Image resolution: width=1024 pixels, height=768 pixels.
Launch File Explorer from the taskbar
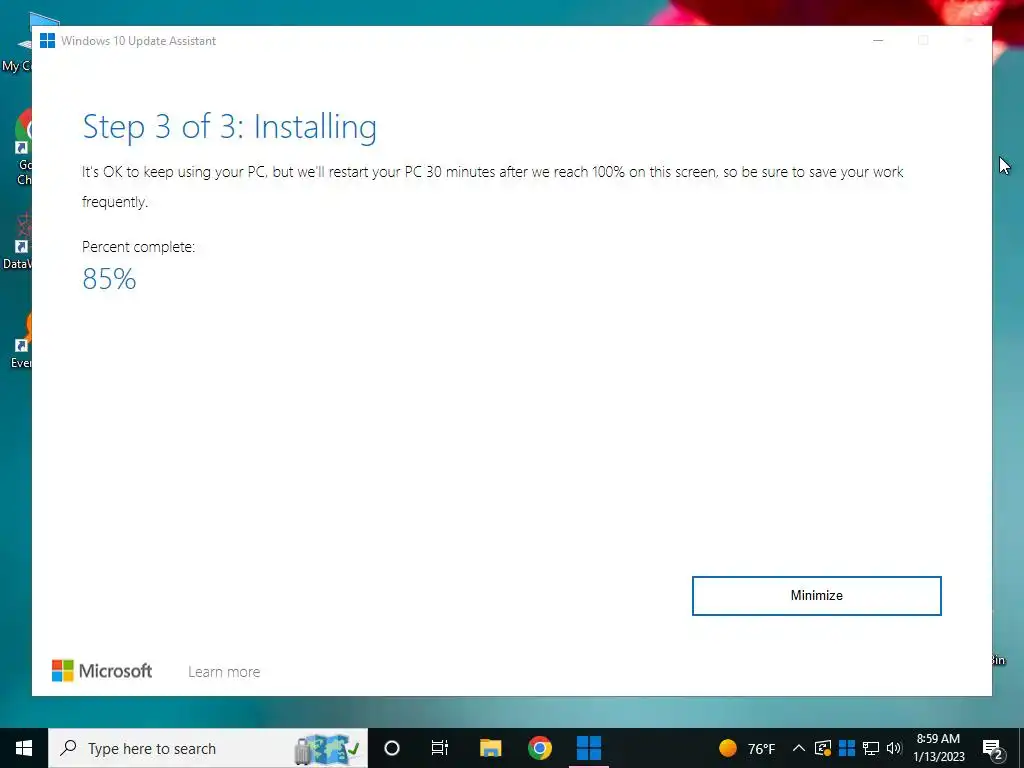pos(490,748)
